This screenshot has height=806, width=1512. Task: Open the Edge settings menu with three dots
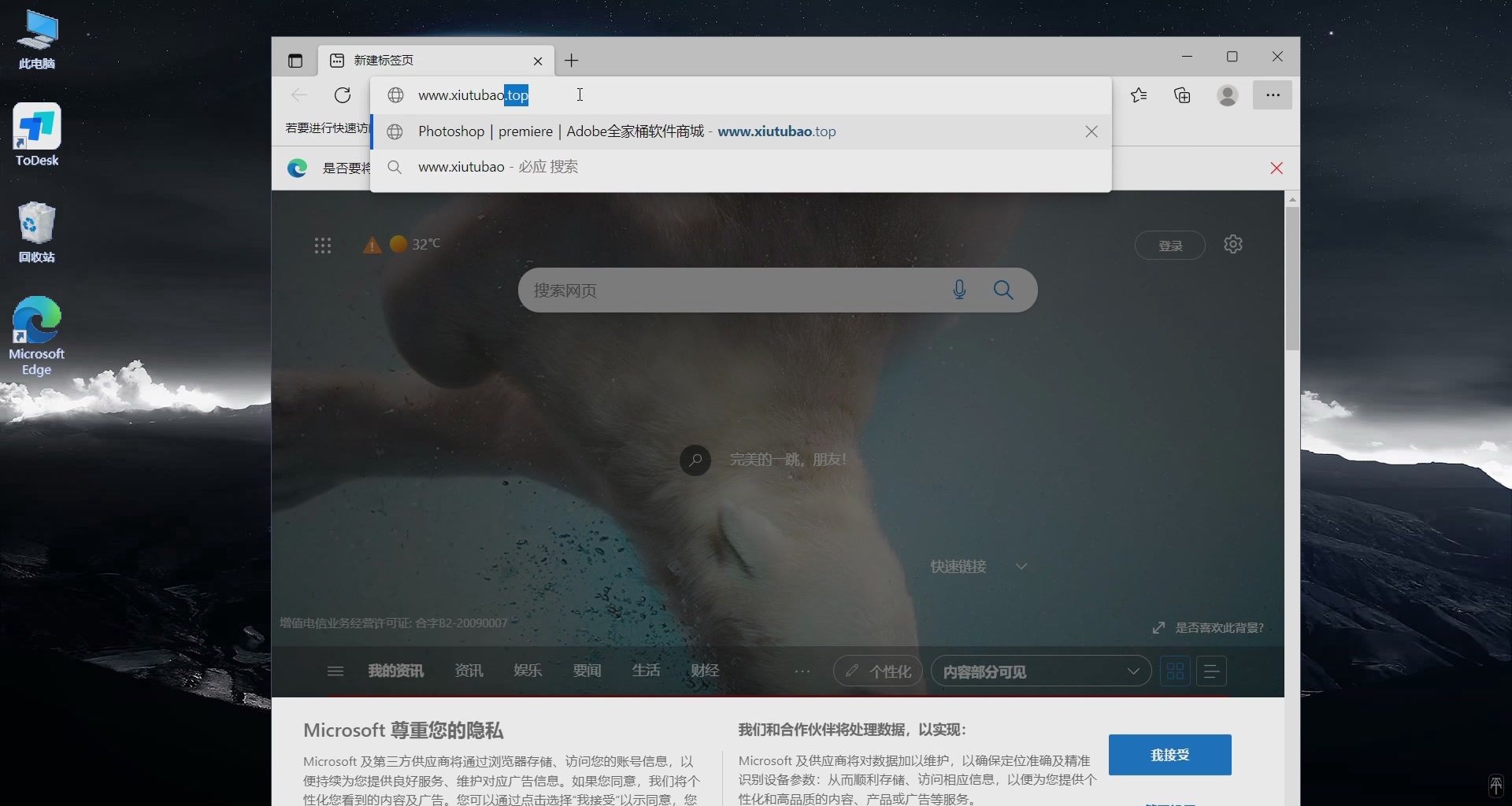point(1273,94)
